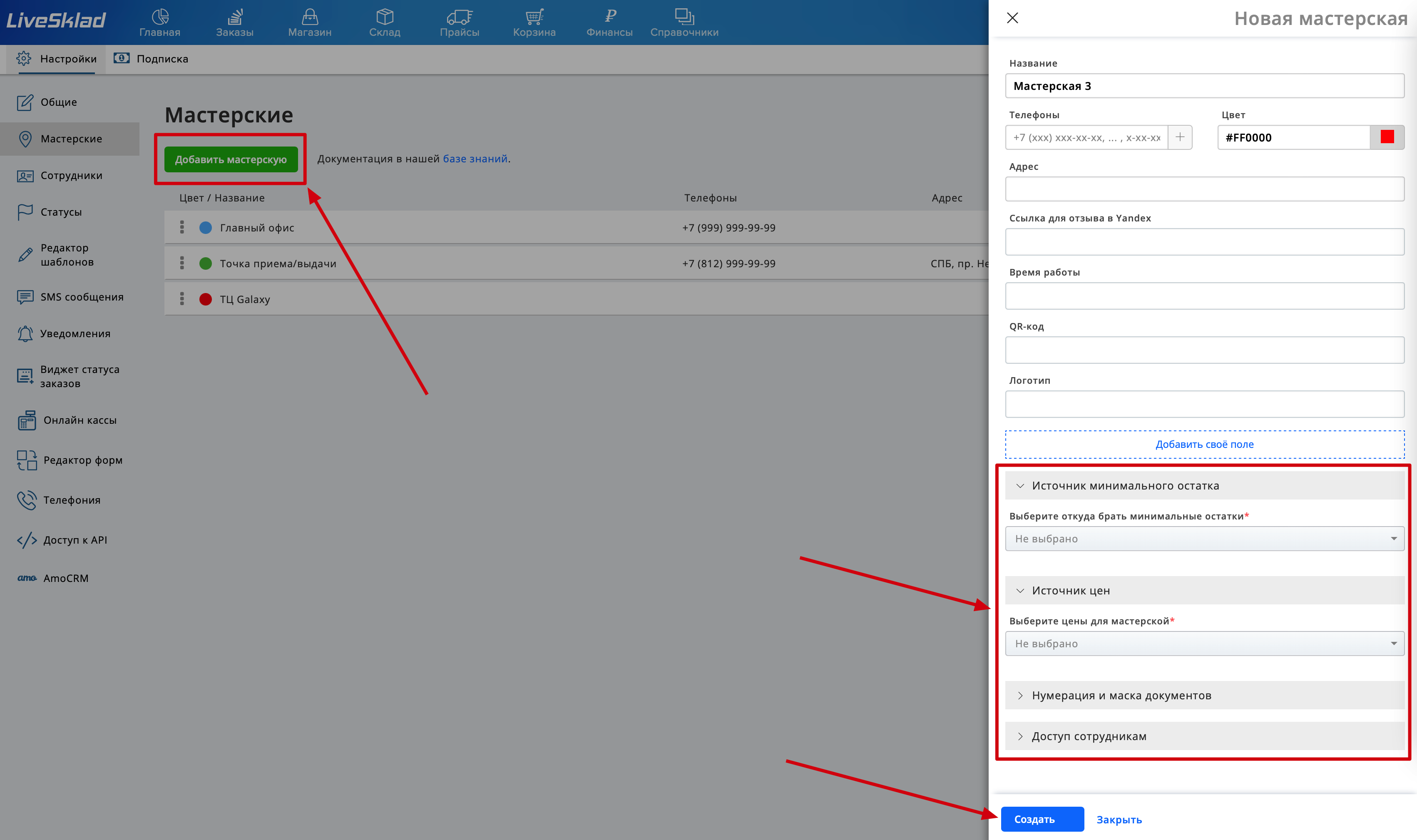This screenshot has width=1417, height=840.
Task: Open the Финансы ruble icon
Action: click(x=609, y=16)
